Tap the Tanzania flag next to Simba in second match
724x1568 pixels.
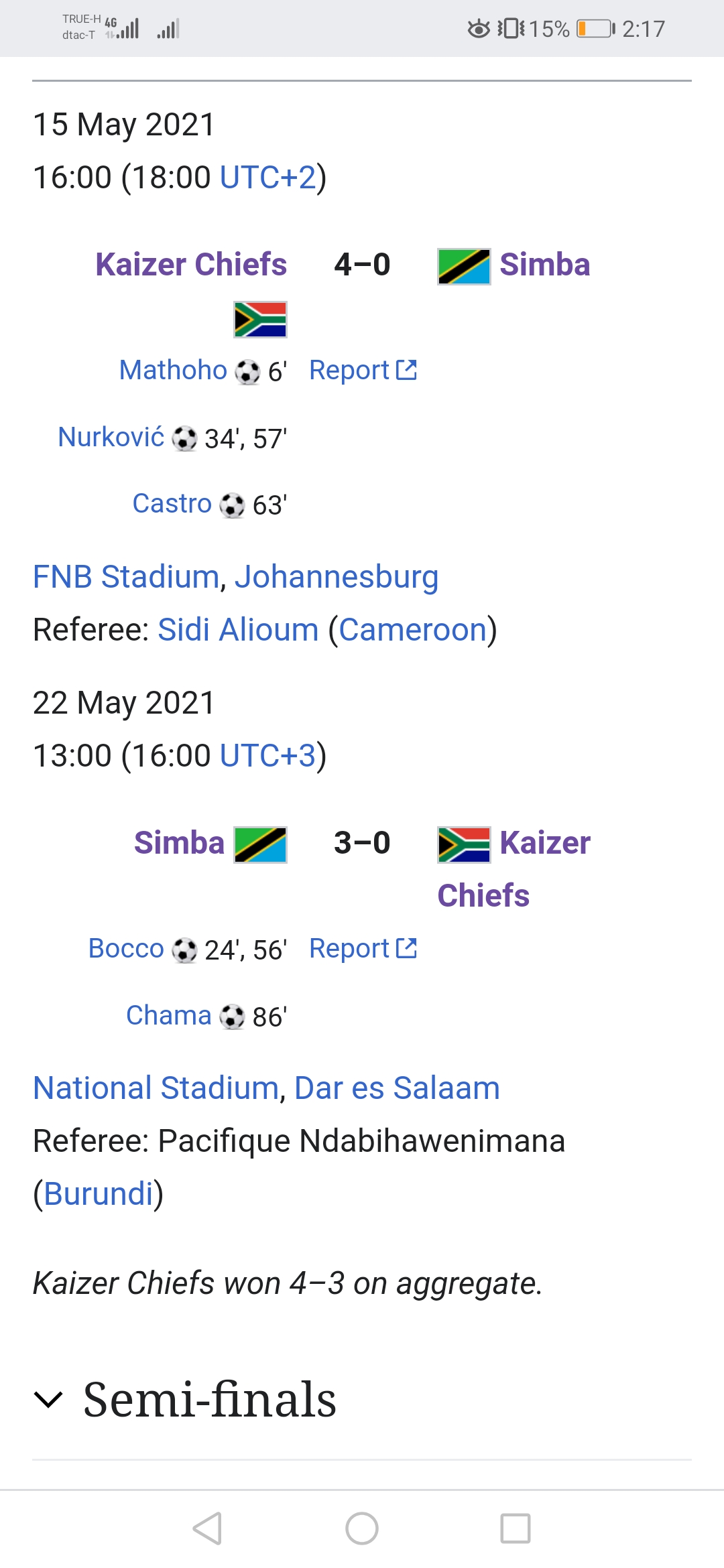pos(260,844)
